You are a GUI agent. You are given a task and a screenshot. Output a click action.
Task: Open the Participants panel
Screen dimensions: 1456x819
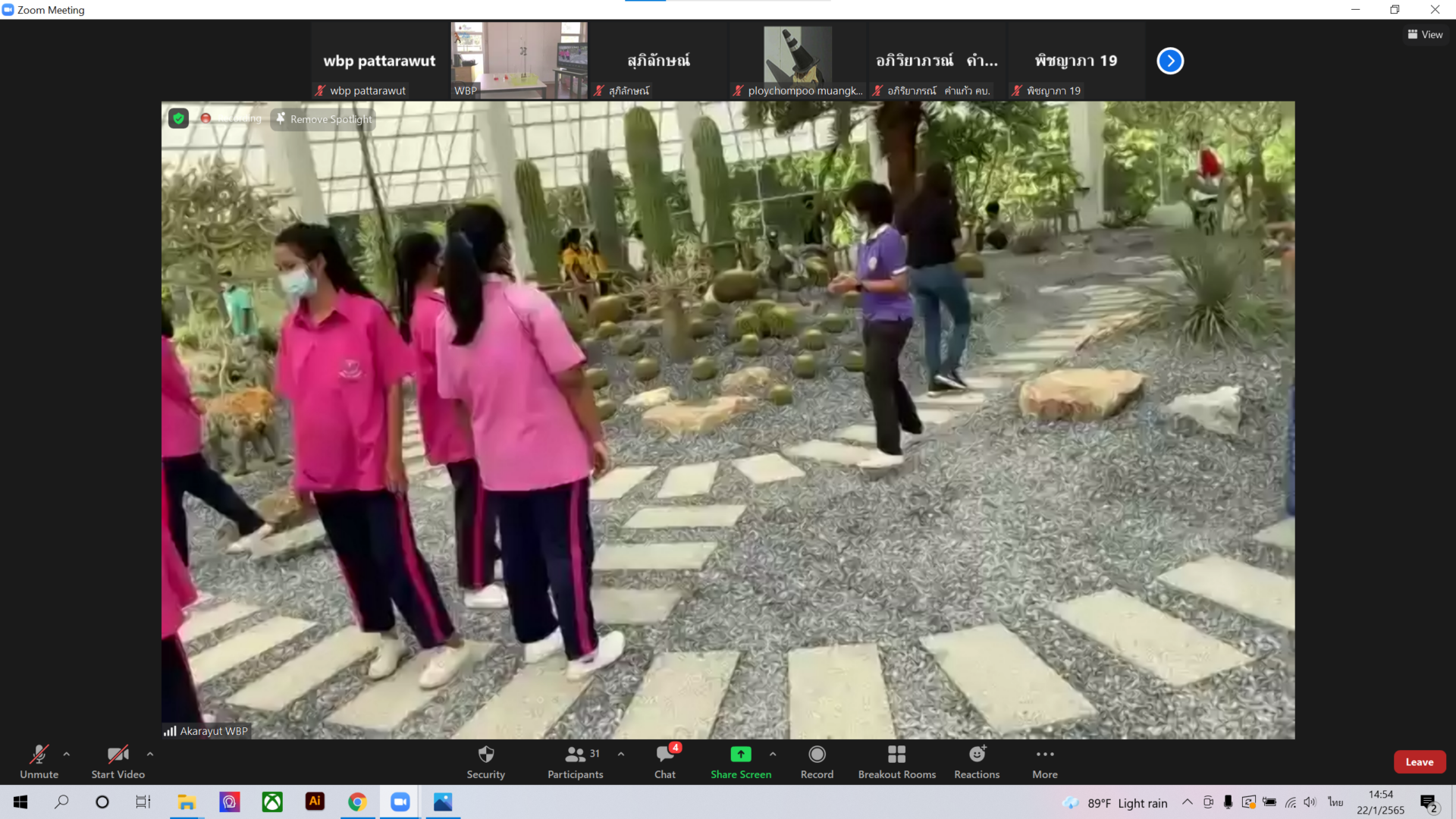point(576,761)
